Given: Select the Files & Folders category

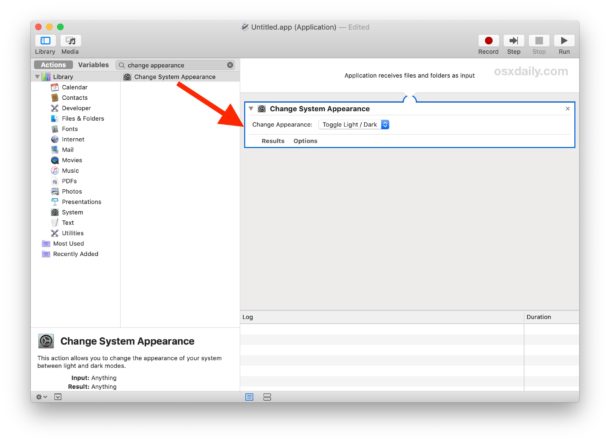Looking at the screenshot, I should click(x=82, y=118).
